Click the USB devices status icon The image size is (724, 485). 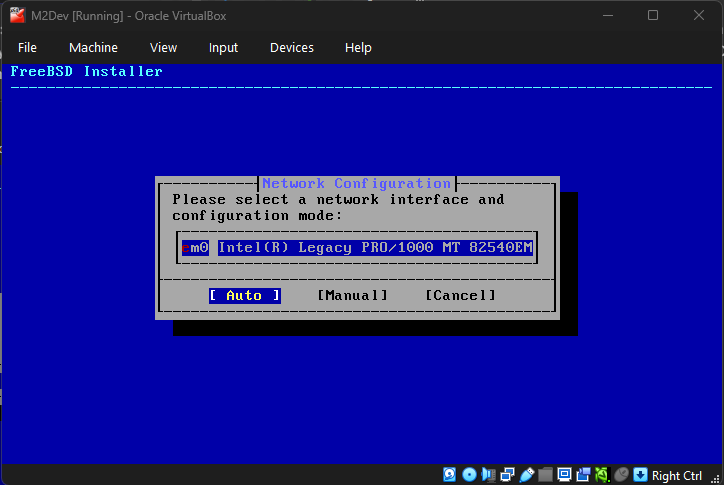coord(526,474)
